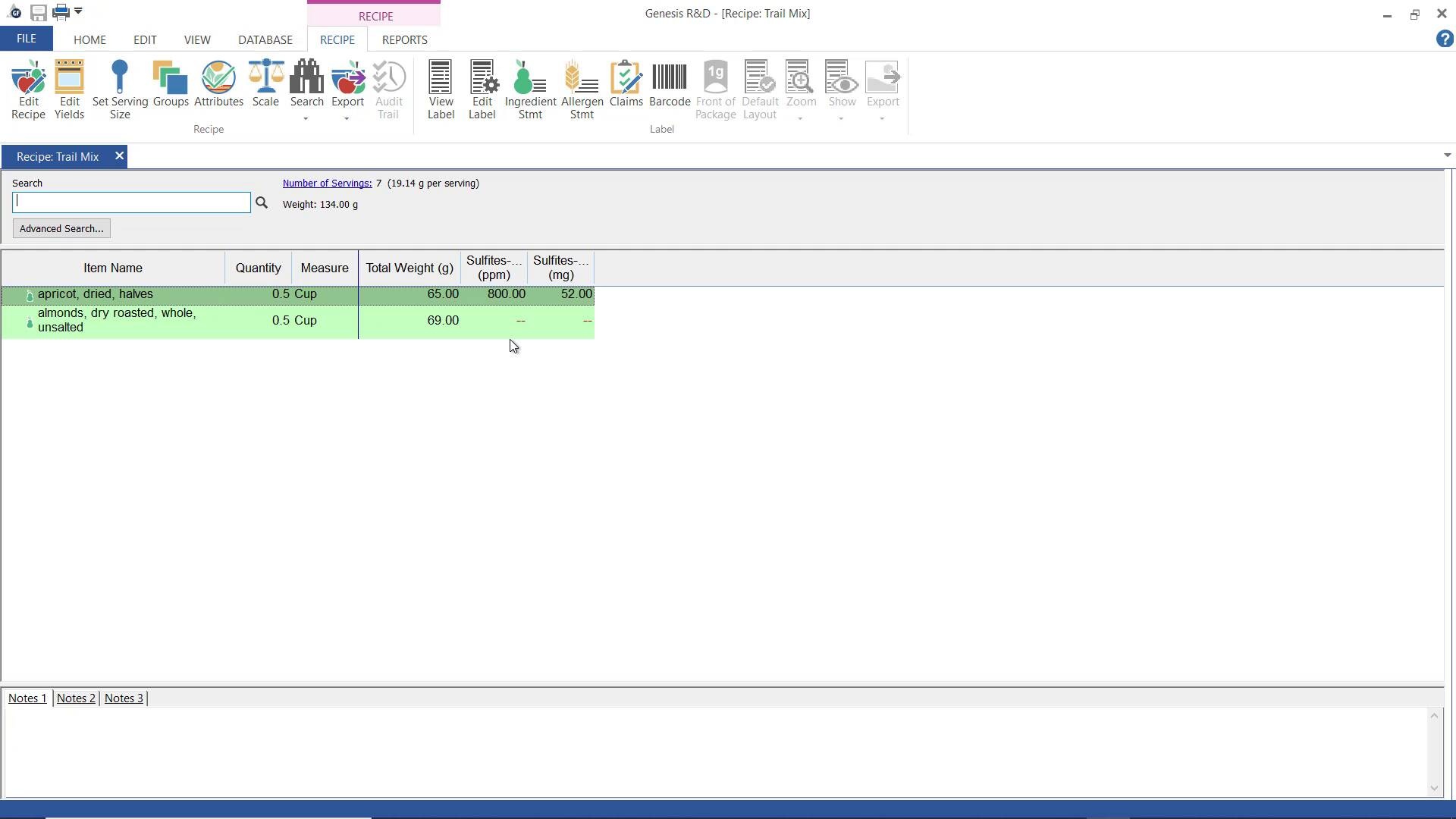
Task: Open View Label
Action: [441, 89]
